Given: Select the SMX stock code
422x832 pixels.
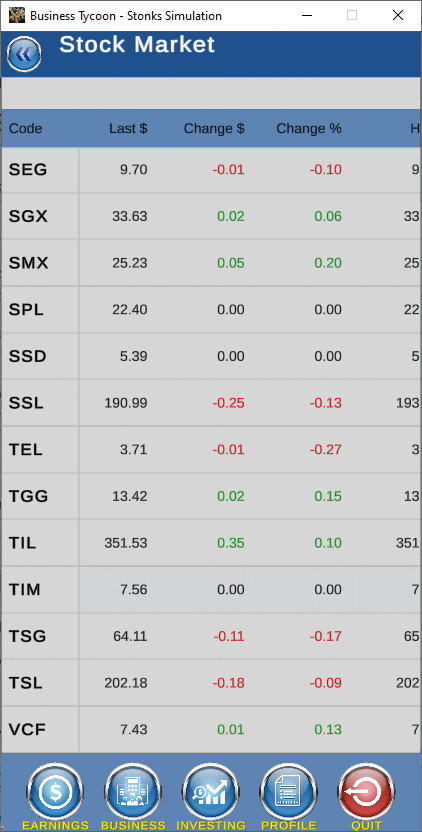Looking at the screenshot, I should coord(29,263).
